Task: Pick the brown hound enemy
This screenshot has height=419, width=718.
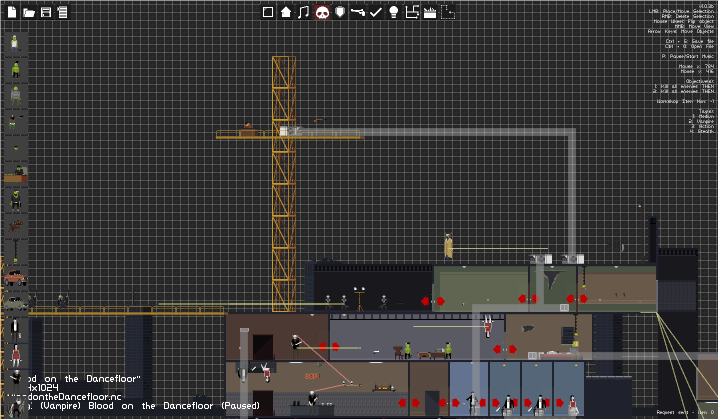Action: (16, 226)
